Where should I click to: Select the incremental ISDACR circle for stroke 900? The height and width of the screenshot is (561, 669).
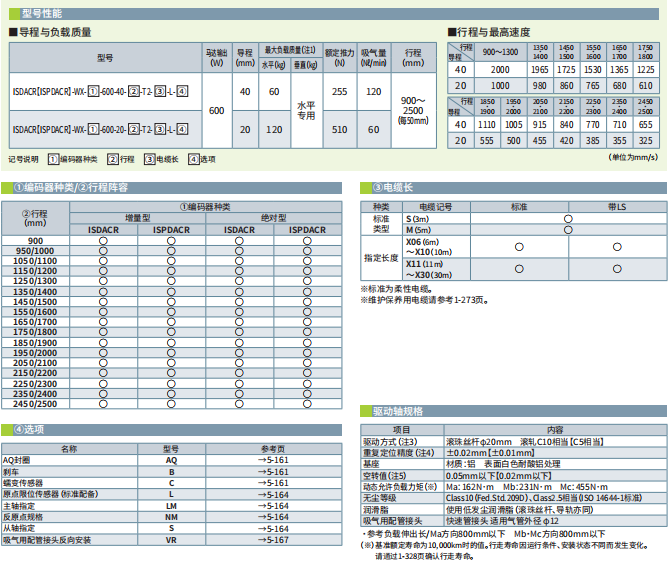(103, 241)
